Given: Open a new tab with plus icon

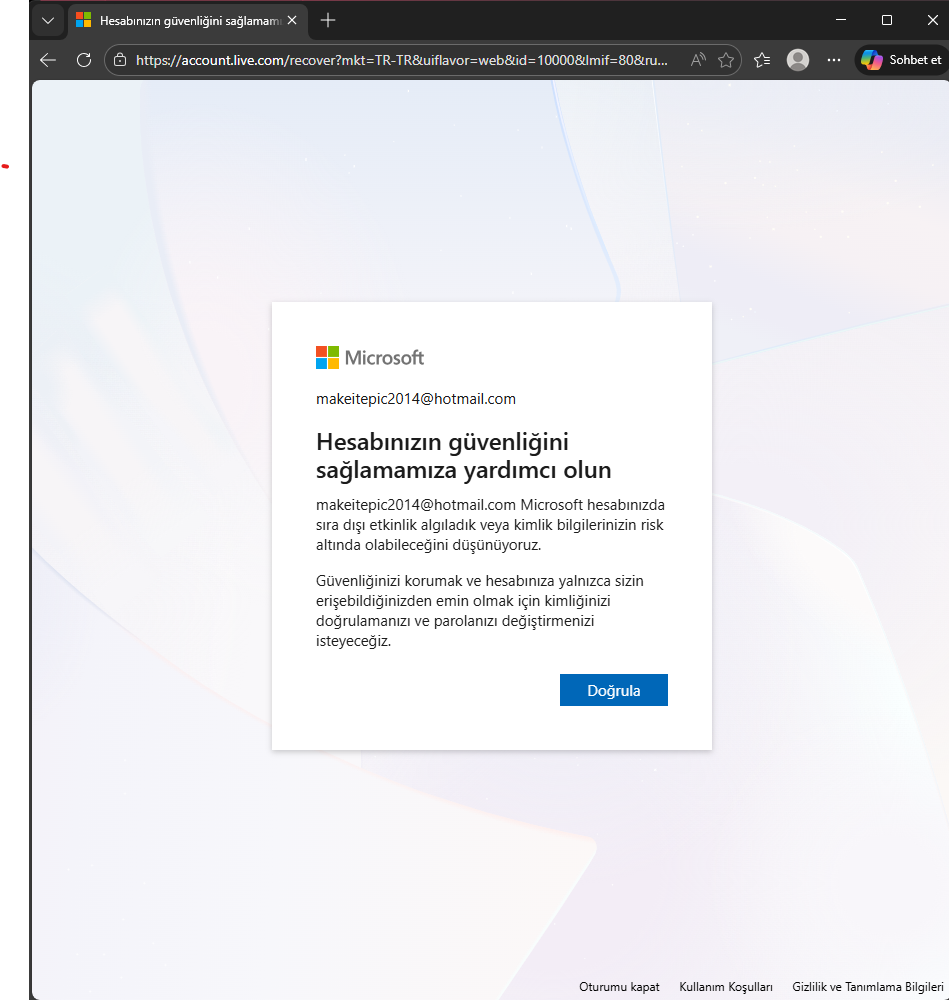Looking at the screenshot, I should (x=328, y=20).
